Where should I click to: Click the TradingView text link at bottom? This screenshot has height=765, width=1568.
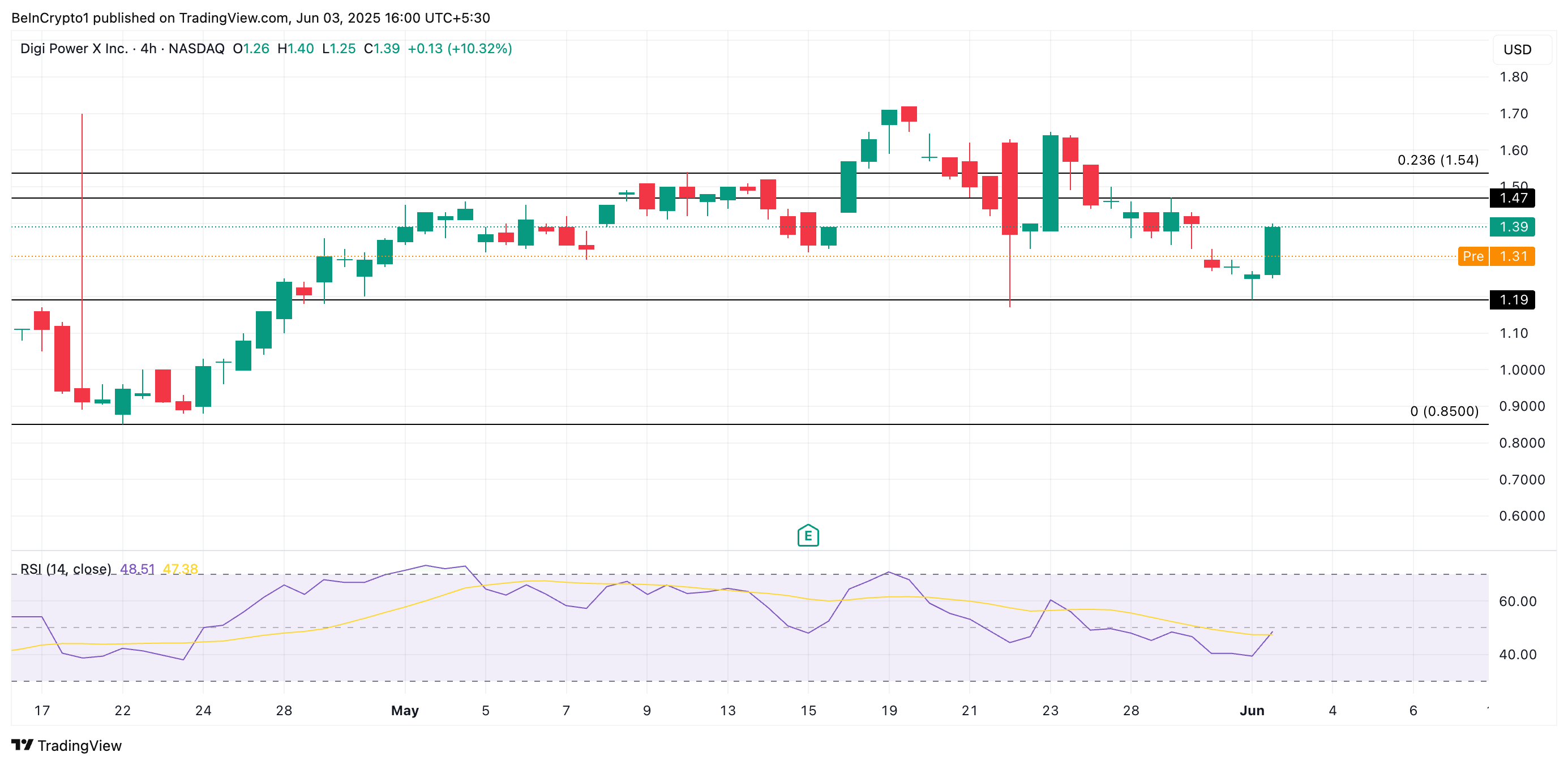tap(79, 746)
